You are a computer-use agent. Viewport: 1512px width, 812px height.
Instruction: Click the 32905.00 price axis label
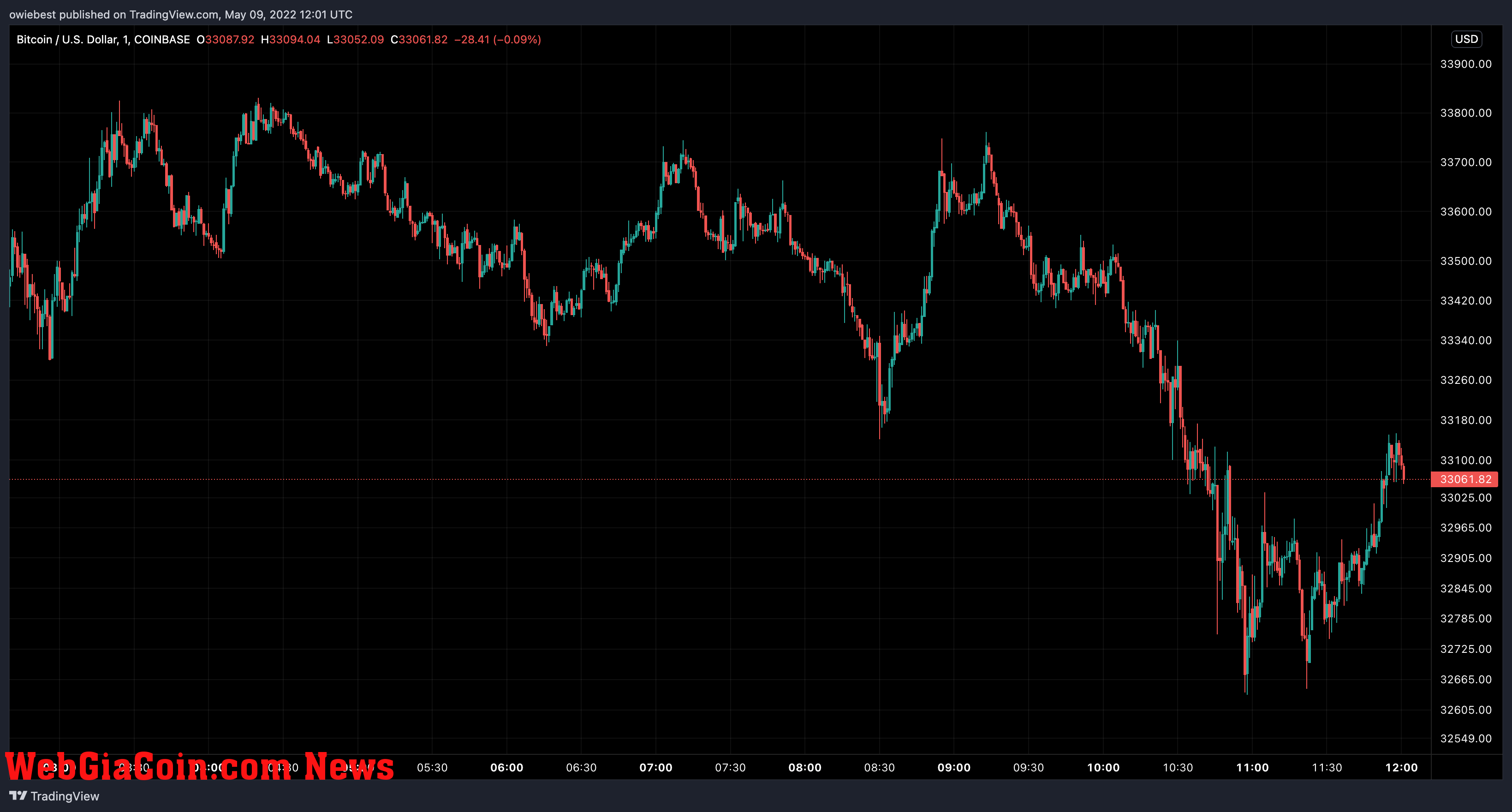coord(1465,558)
